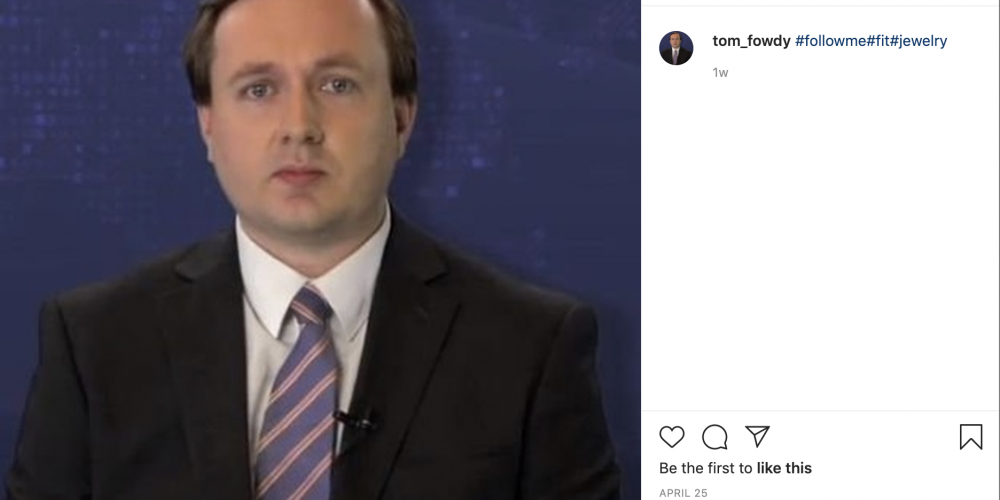This screenshot has height=500, width=1000.
Task: Save the post with the bookmark icon
Action: click(971, 437)
